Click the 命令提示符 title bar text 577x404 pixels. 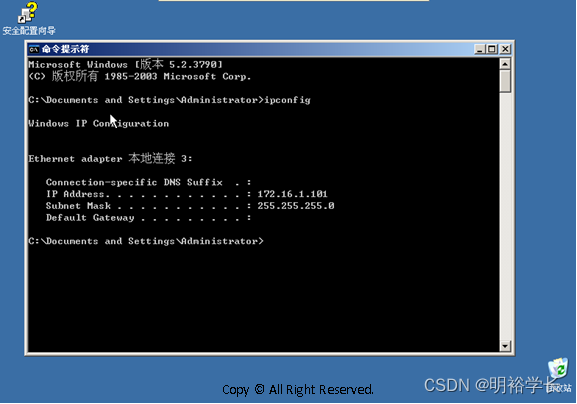pyautogui.click(x=66, y=49)
